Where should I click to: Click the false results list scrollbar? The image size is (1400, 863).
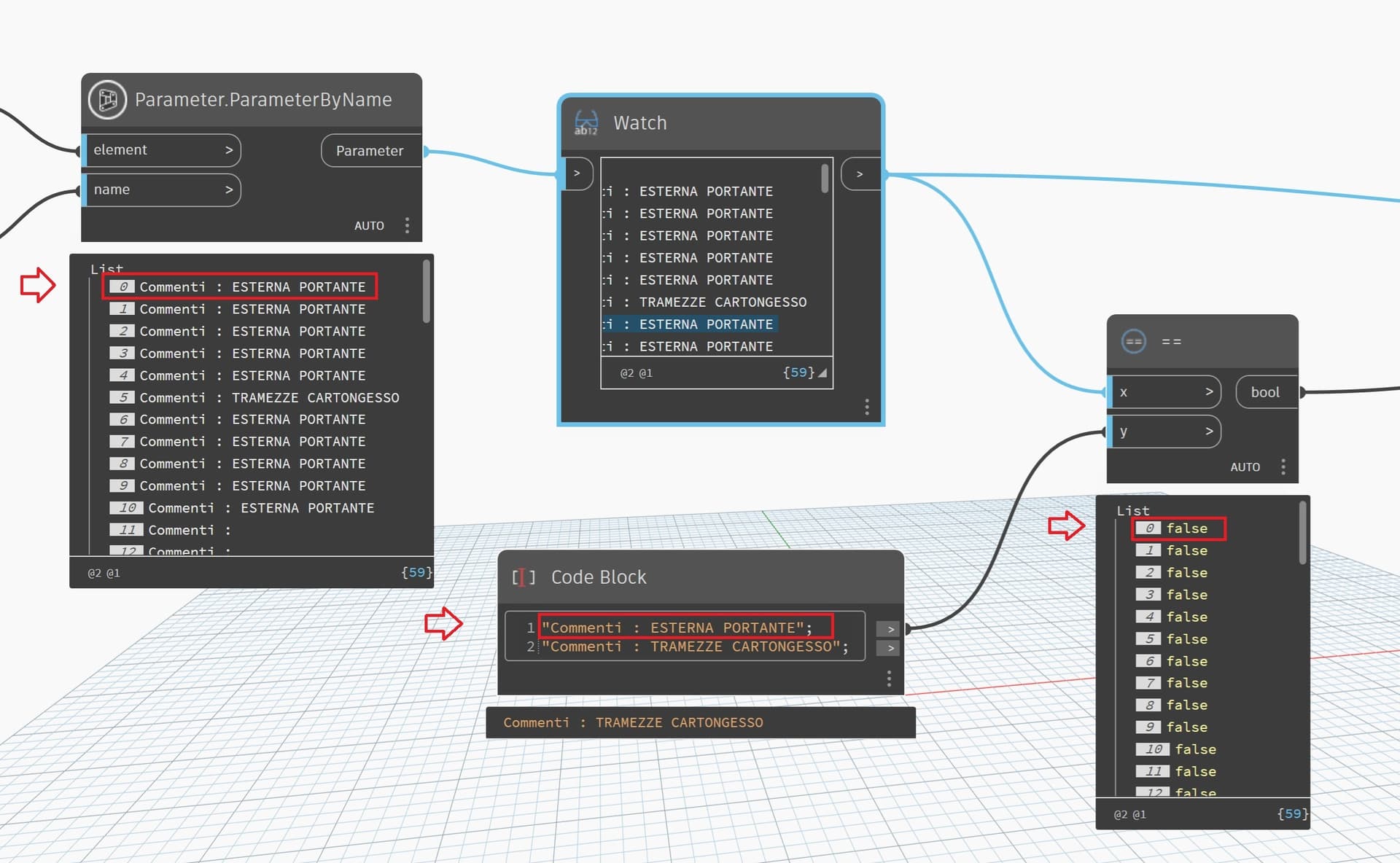click(1302, 532)
